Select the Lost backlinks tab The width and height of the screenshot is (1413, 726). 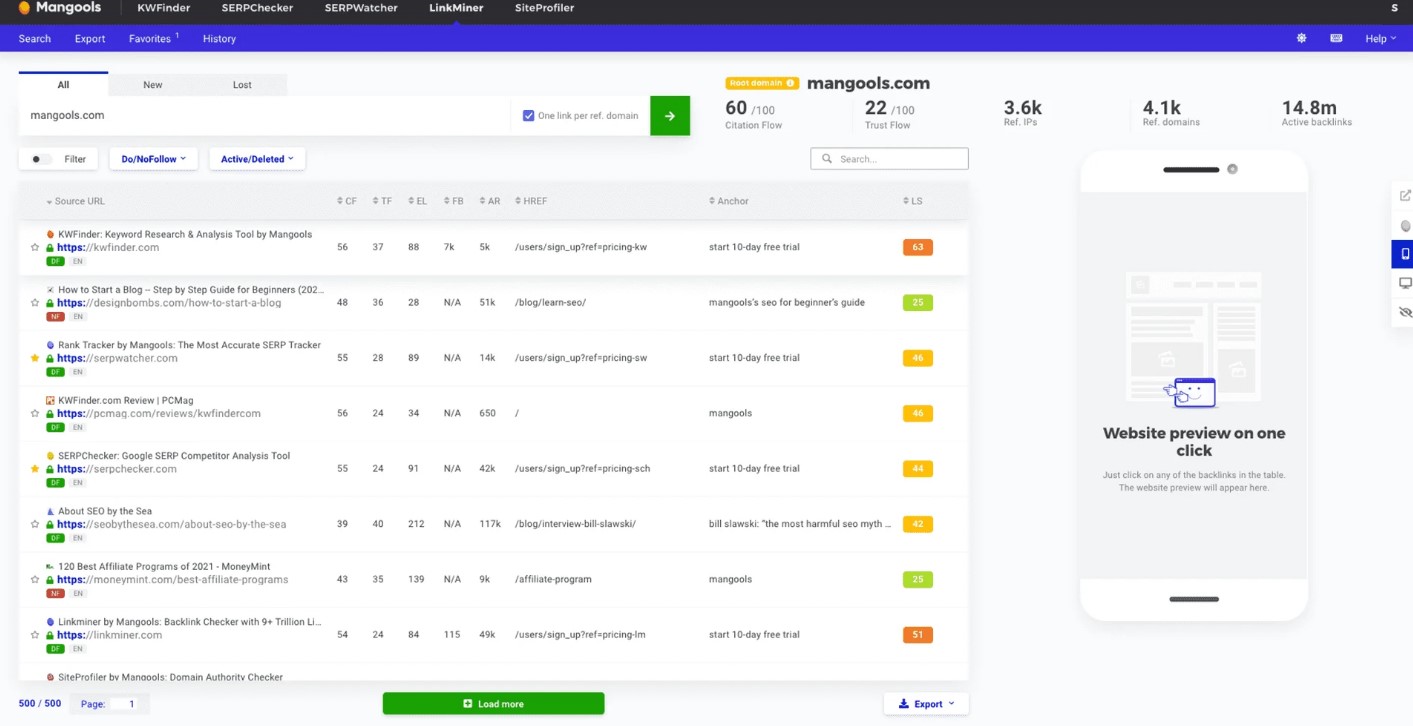point(242,85)
